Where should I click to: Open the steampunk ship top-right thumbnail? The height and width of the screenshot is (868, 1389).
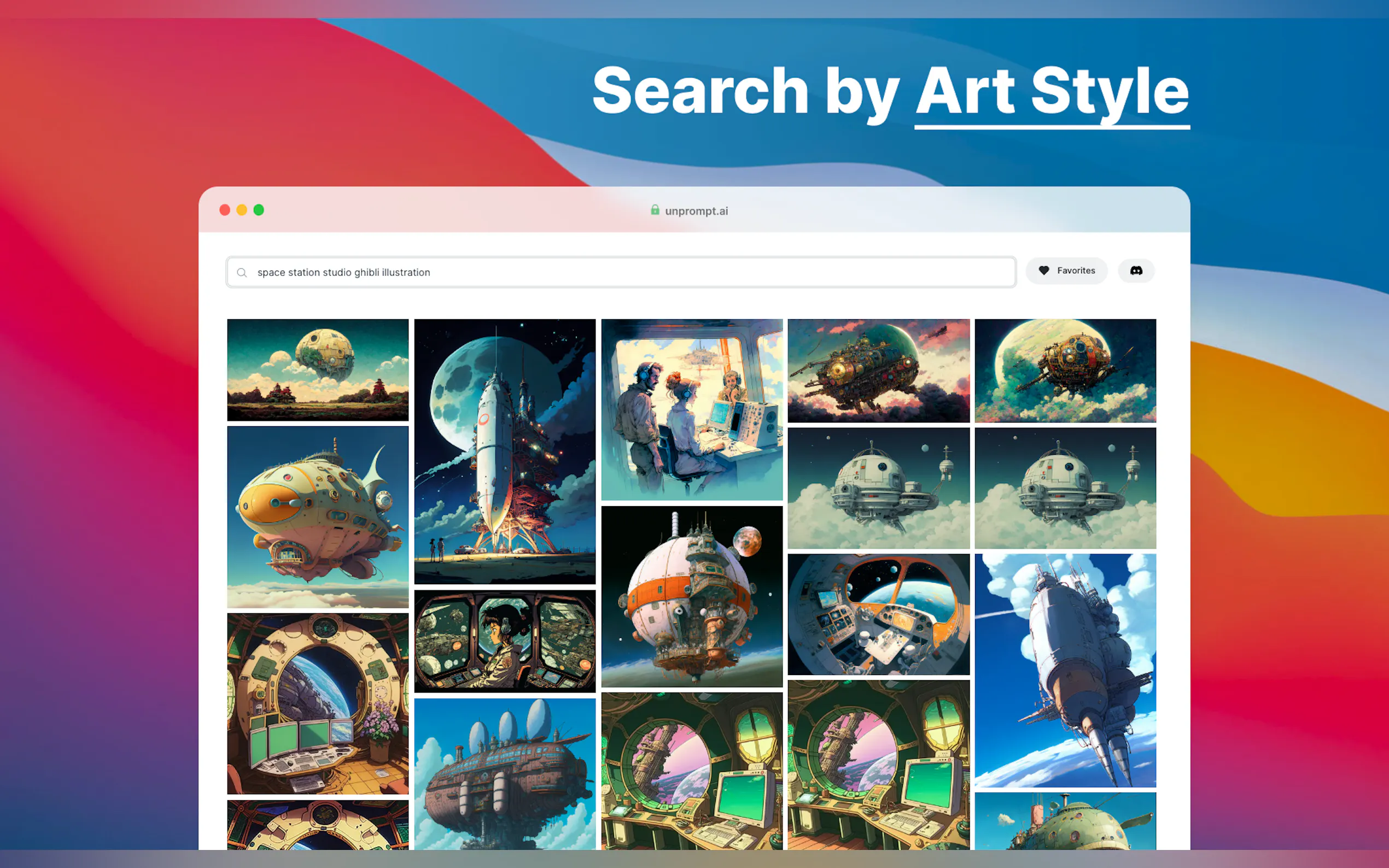(x=1065, y=370)
